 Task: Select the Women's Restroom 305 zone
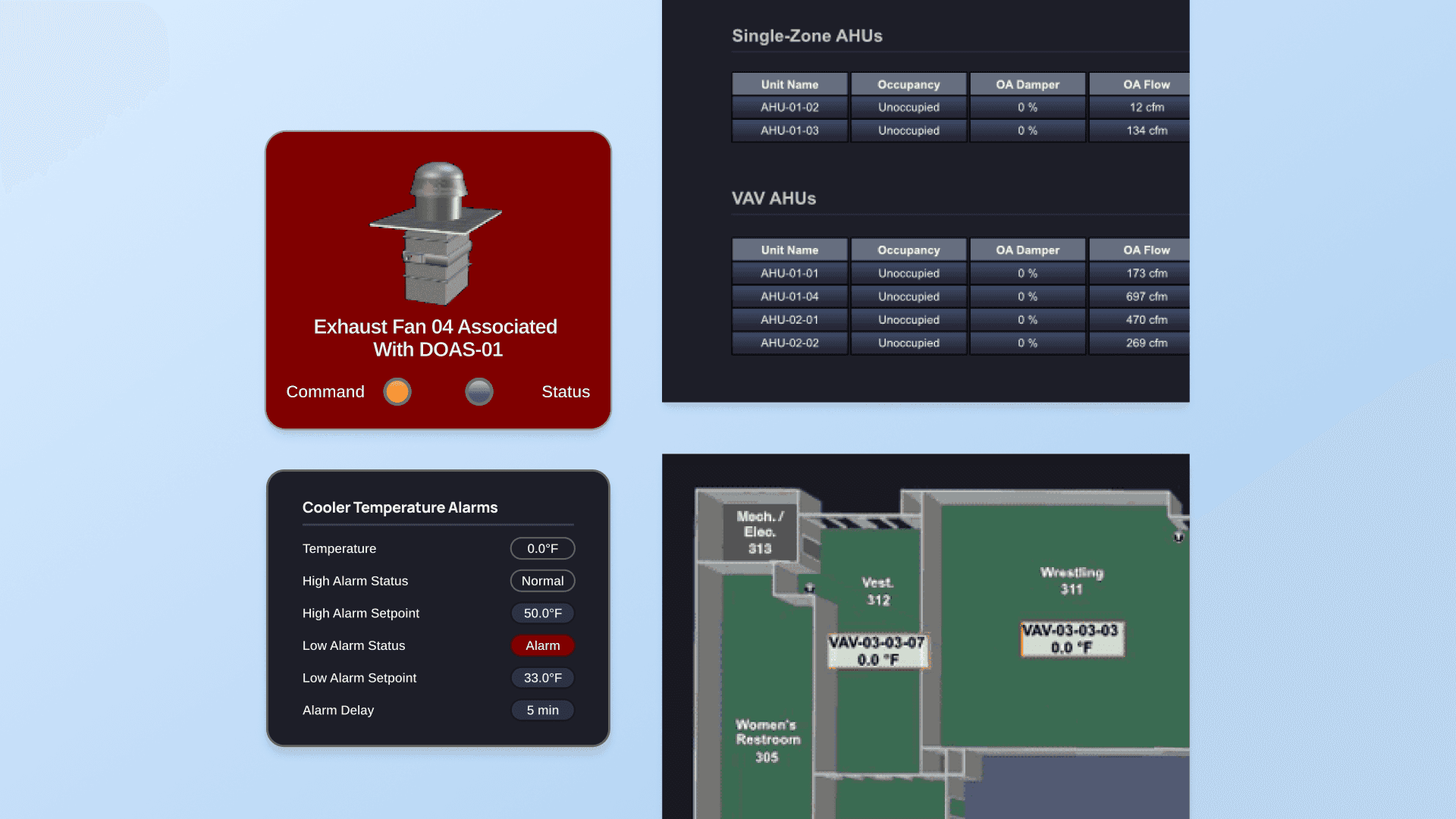click(x=767, y=740)
